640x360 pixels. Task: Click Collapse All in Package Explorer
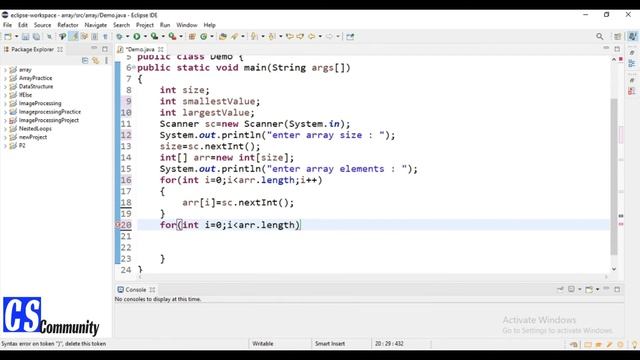pos(85,60)
